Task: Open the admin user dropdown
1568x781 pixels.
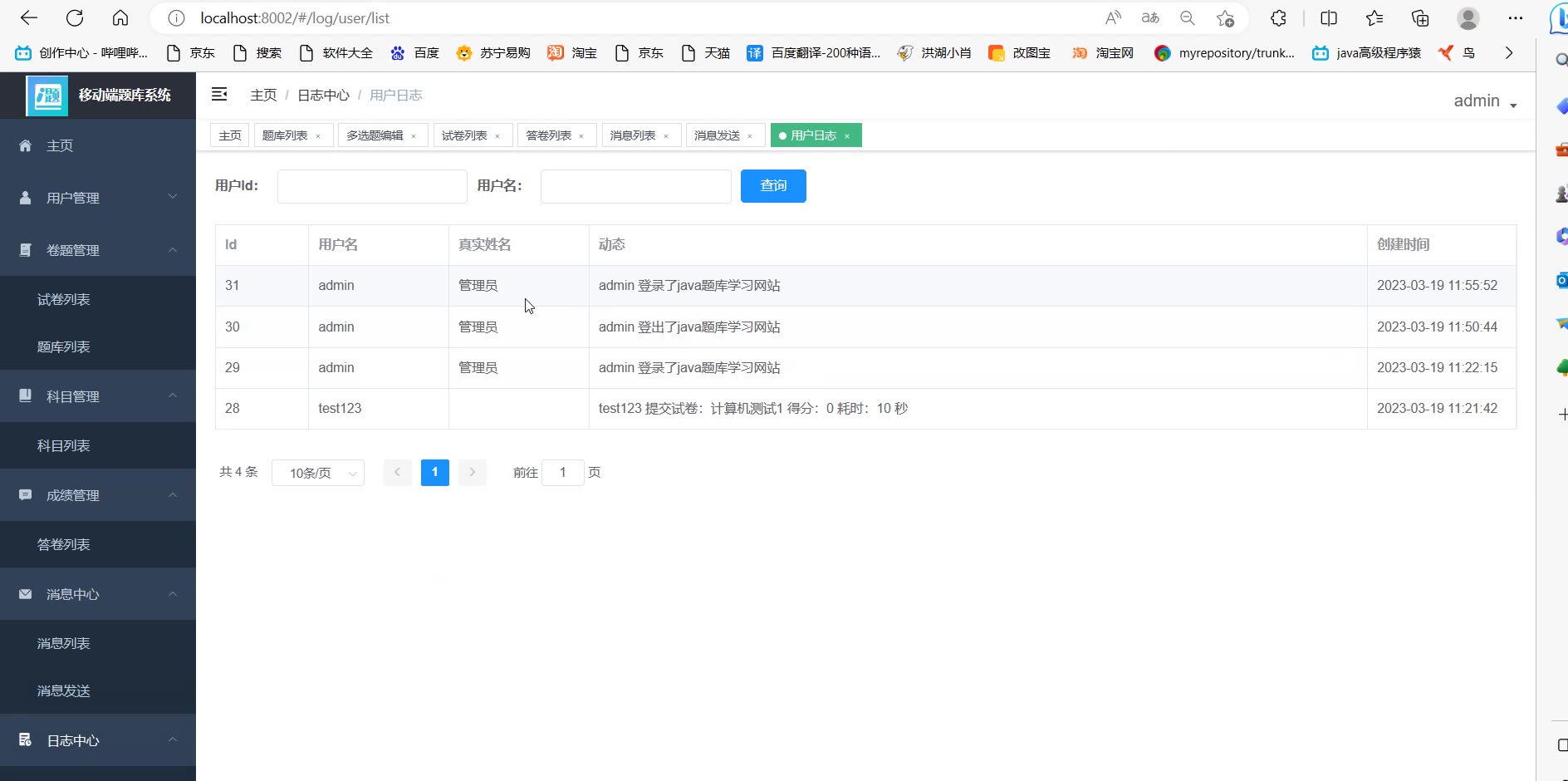Action: 1484,101
